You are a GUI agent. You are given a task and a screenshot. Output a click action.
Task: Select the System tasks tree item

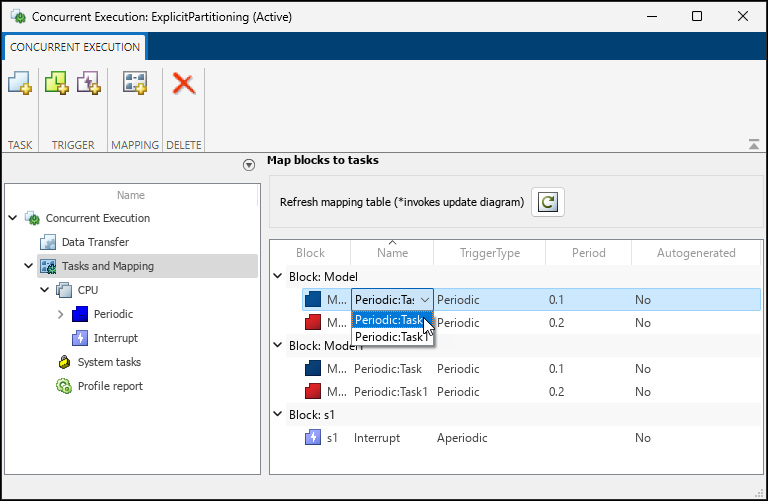[108, 362]
